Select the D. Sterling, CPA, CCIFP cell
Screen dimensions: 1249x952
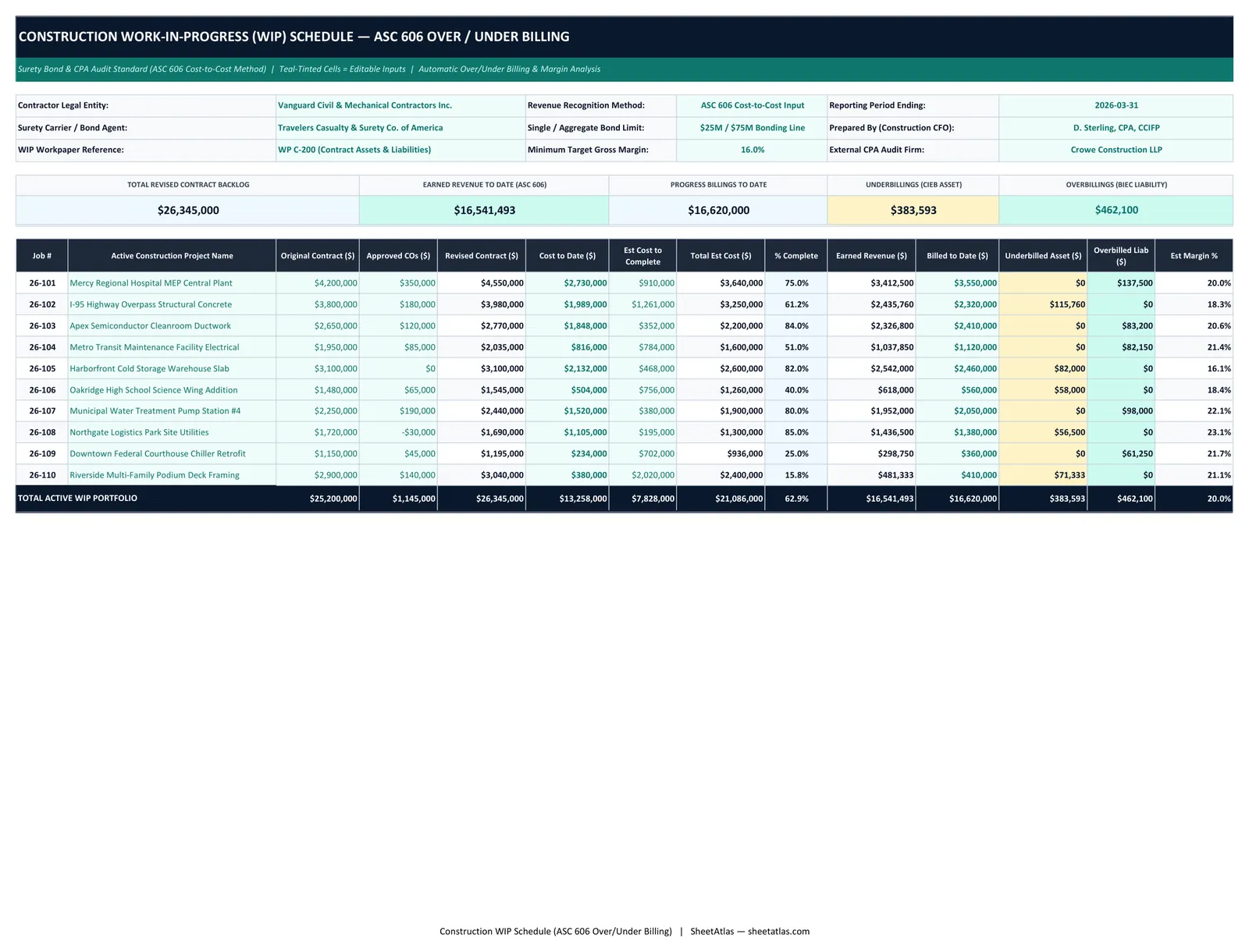1116,128
